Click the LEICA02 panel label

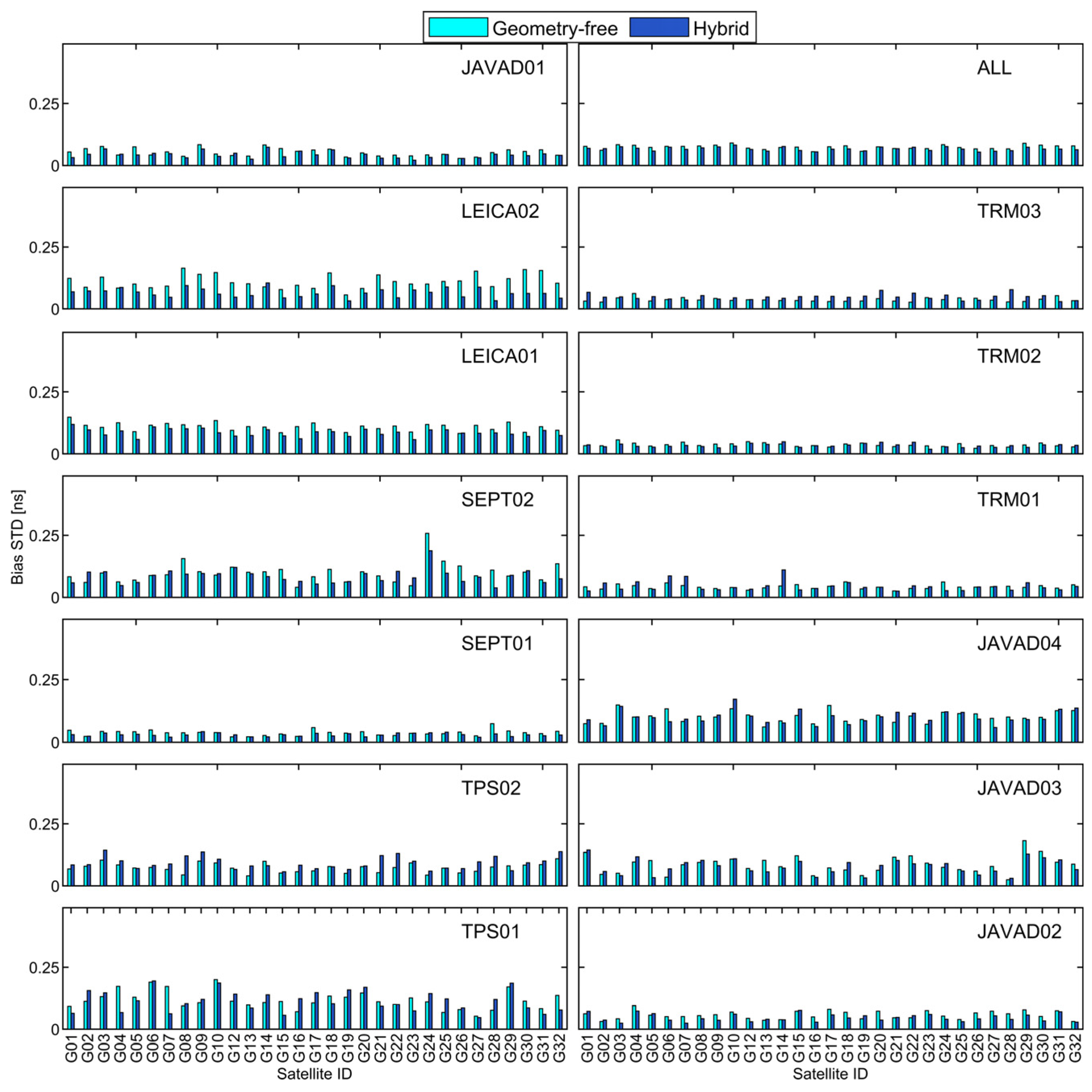[x=500, y=211]
